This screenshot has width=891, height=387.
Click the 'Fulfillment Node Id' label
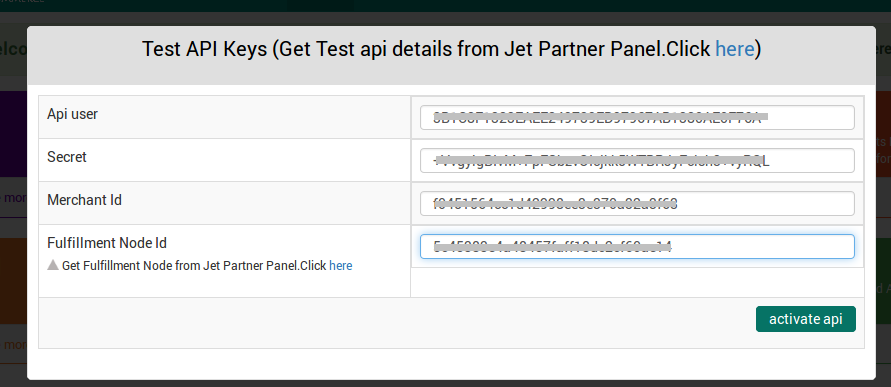(107, 243)
